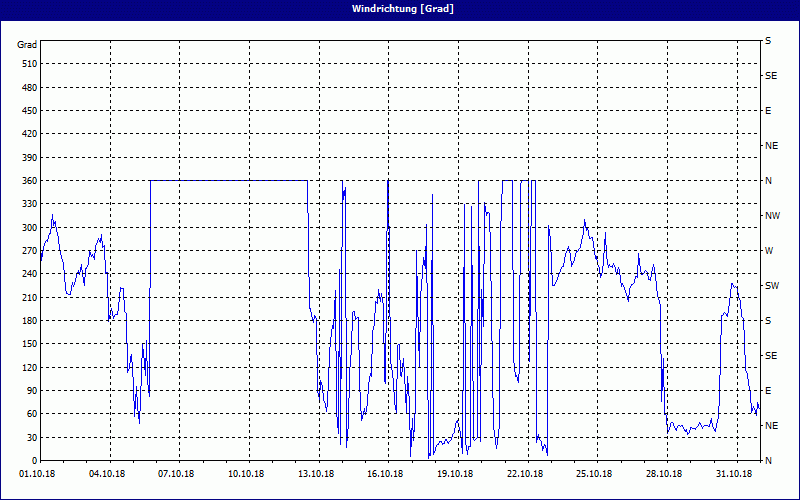
Task: Select the 'Grad' unit label on the axis
Action: click(27, 45)
